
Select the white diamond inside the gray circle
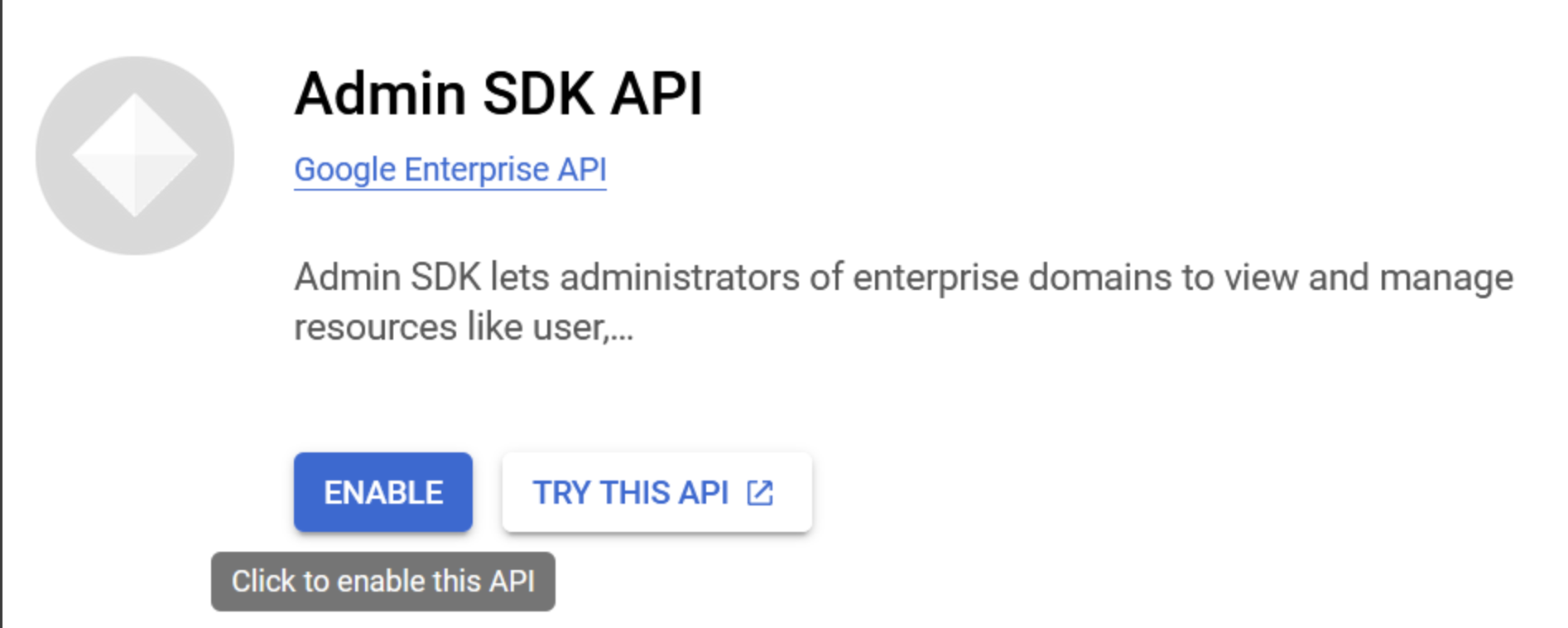tap(135, 155)
